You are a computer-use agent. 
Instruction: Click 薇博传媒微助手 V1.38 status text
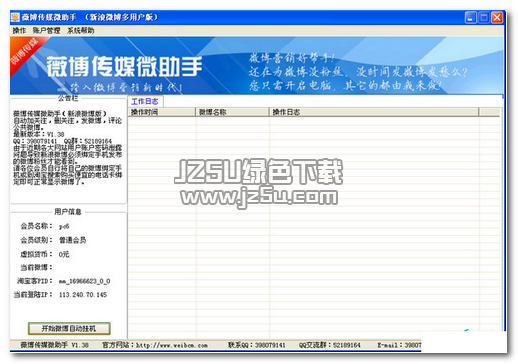click(x=55, y=345)
